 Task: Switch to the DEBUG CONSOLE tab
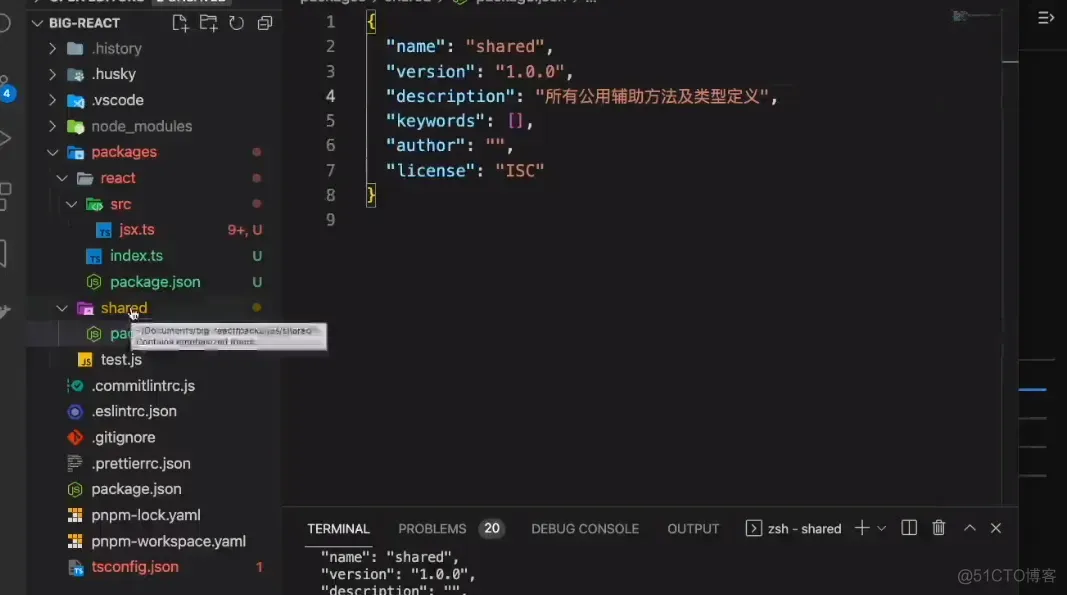tap(585, 529)
